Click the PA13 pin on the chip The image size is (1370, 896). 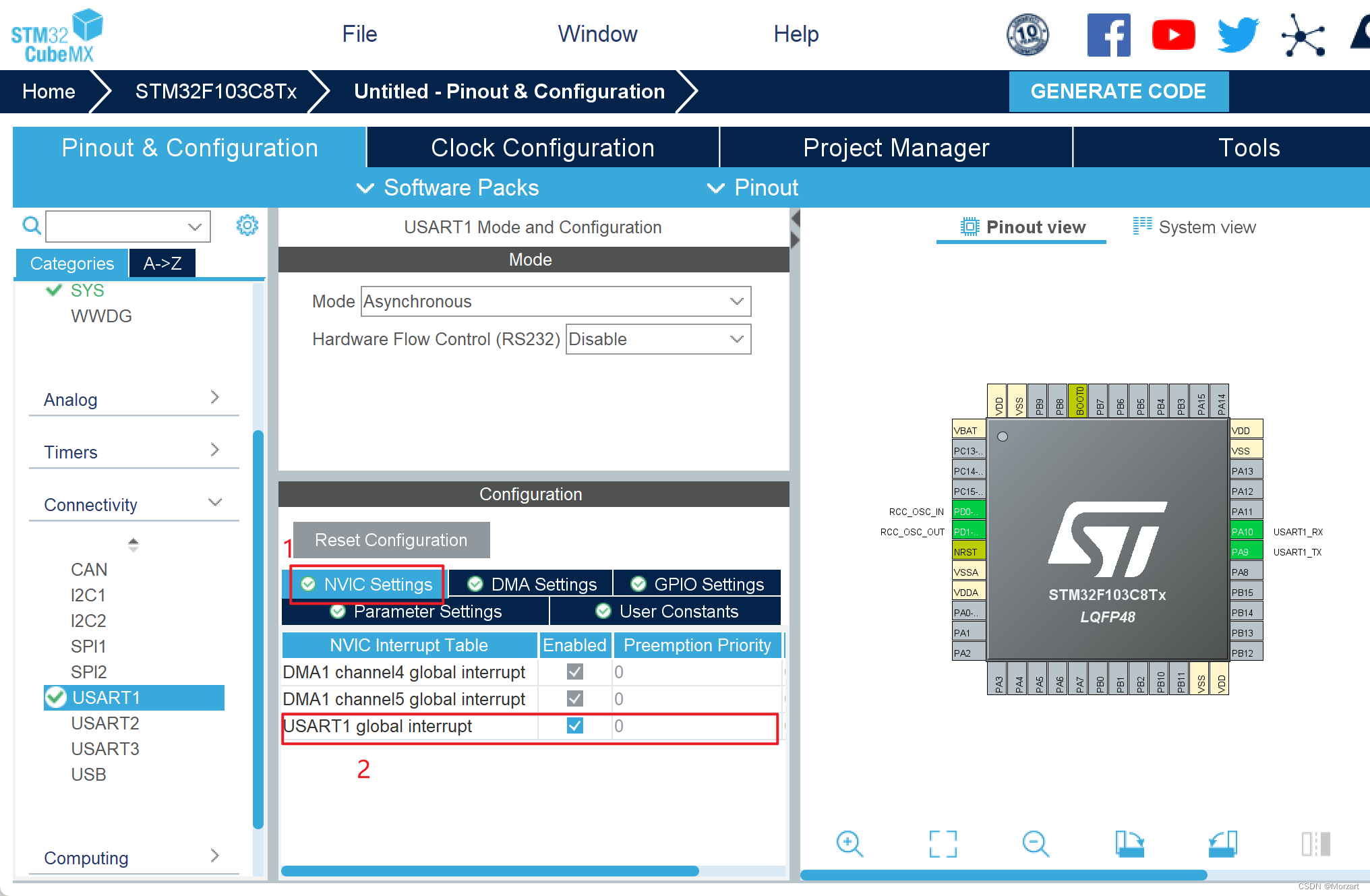[1246, 471]
